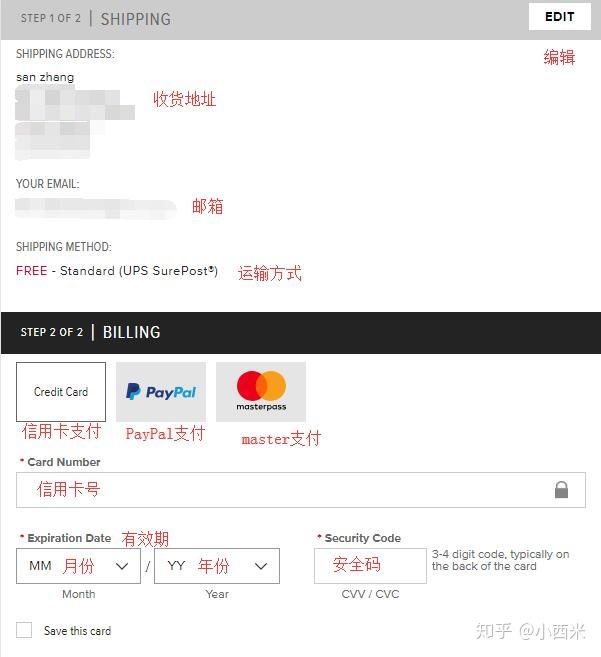Click the EDIT button in the shipping header

pyautogui.click(x=560, y=17)
